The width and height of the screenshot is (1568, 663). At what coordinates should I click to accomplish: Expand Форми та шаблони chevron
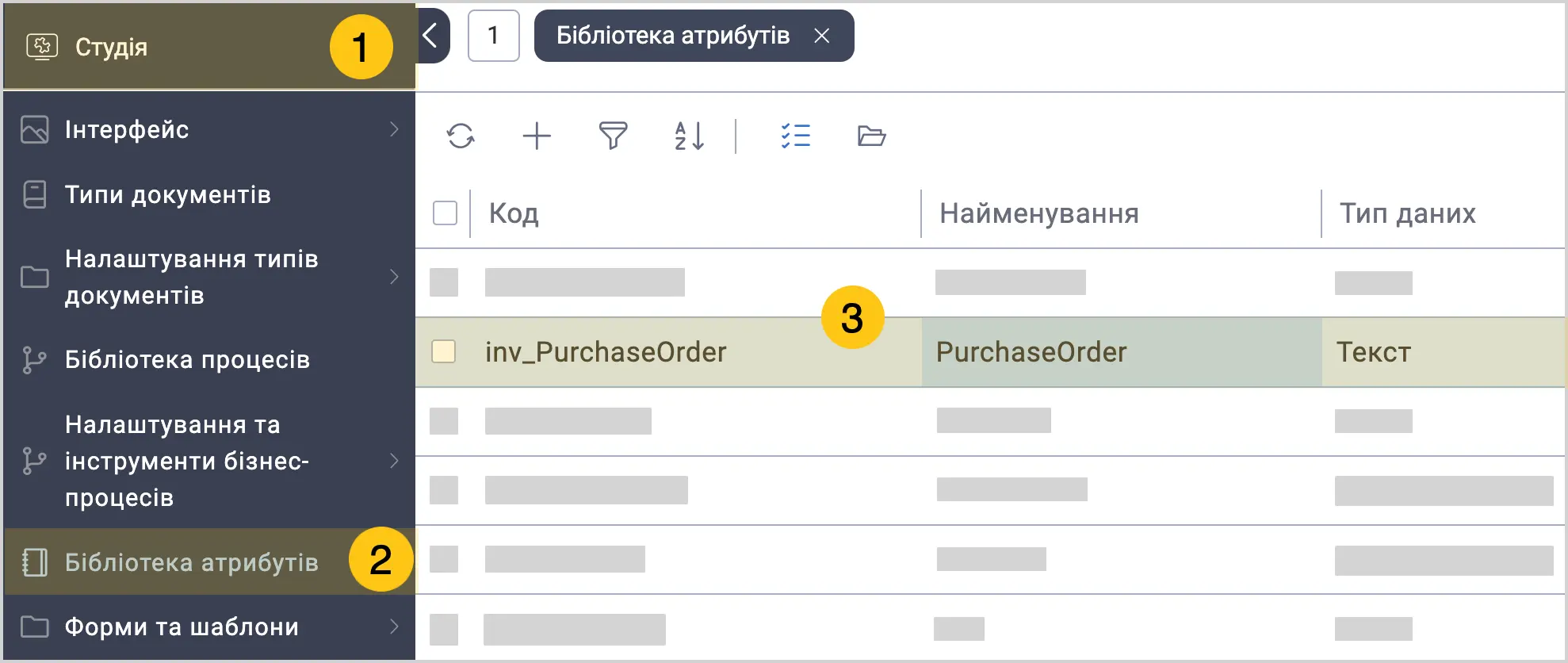click(x=394, y=627)
